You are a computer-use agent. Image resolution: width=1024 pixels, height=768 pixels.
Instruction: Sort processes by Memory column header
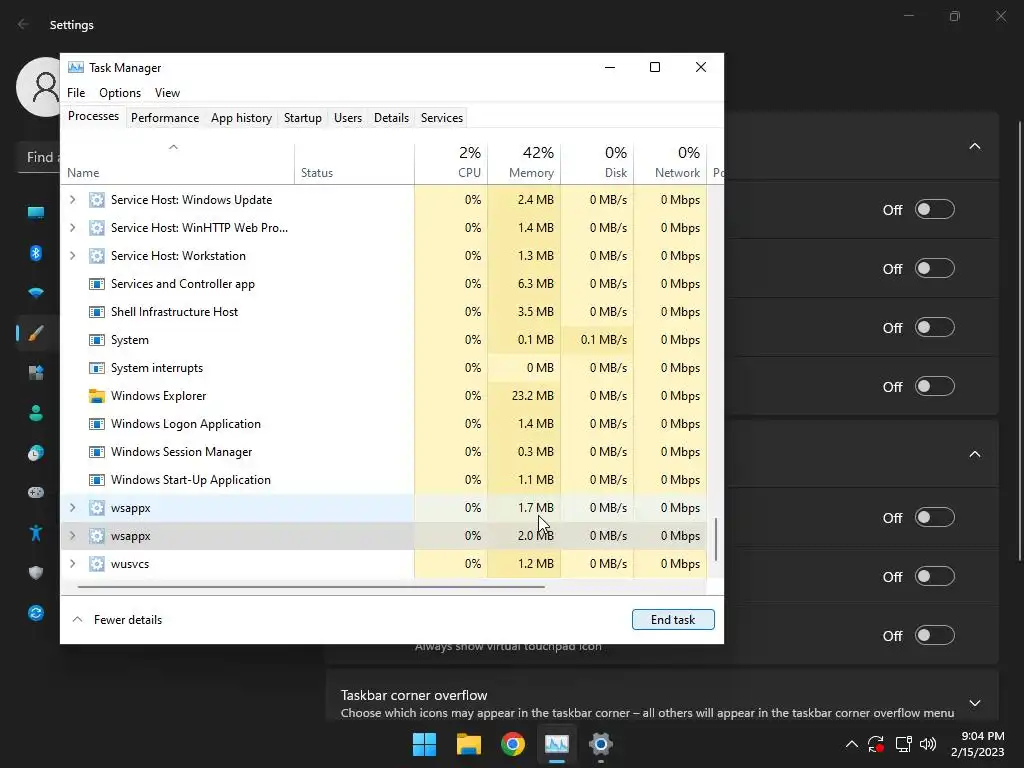[x=524, y=164]
